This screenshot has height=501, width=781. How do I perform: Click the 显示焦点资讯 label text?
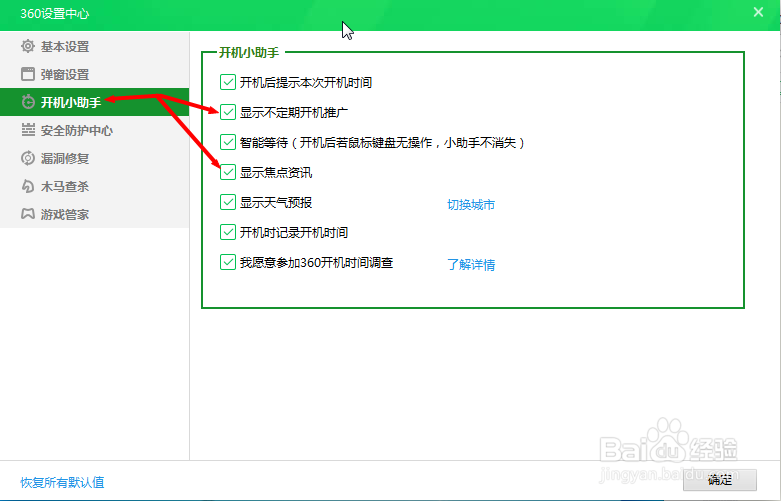click(x=276, y=172)
